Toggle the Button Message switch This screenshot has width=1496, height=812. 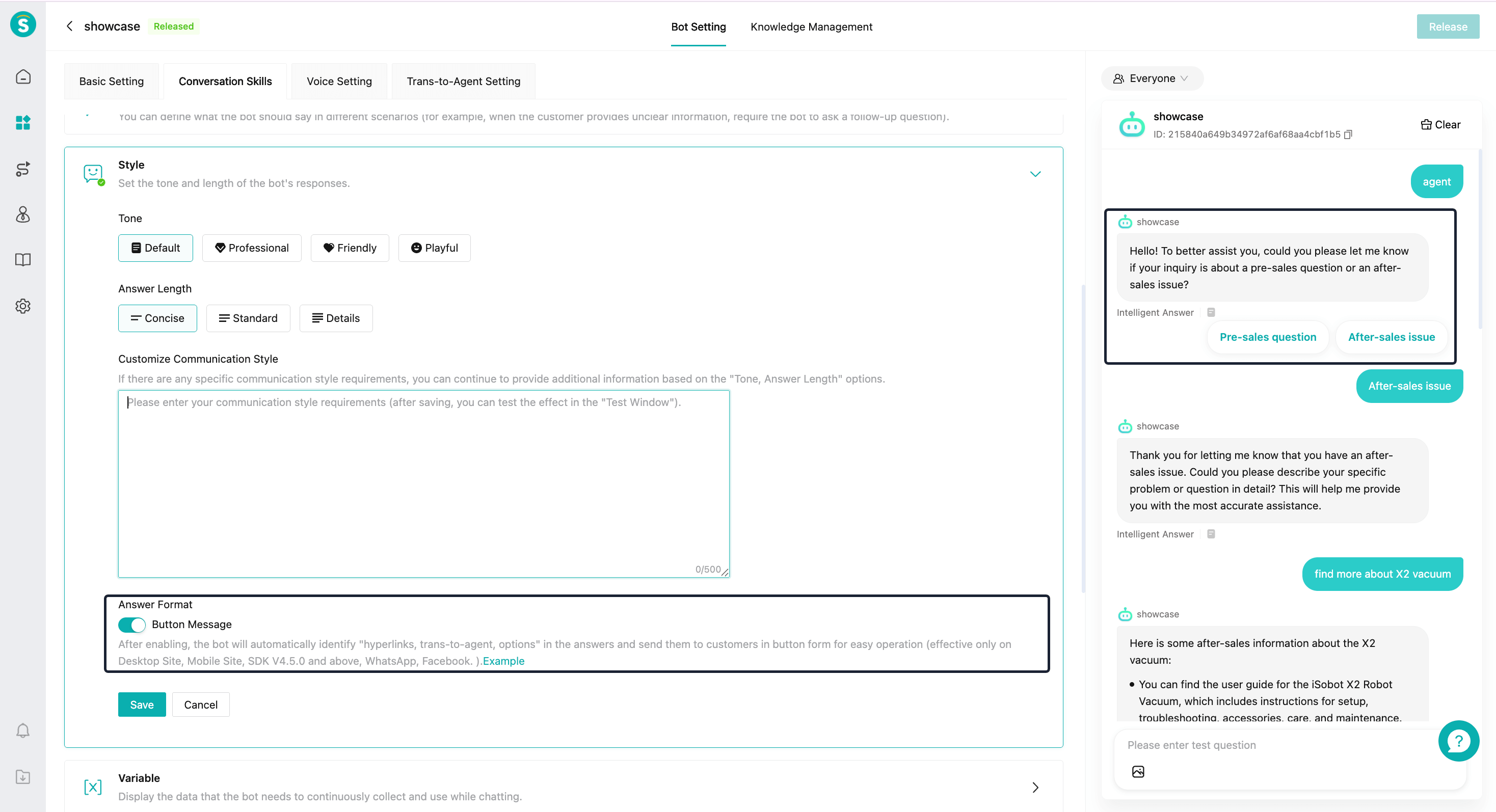point(132,625)
